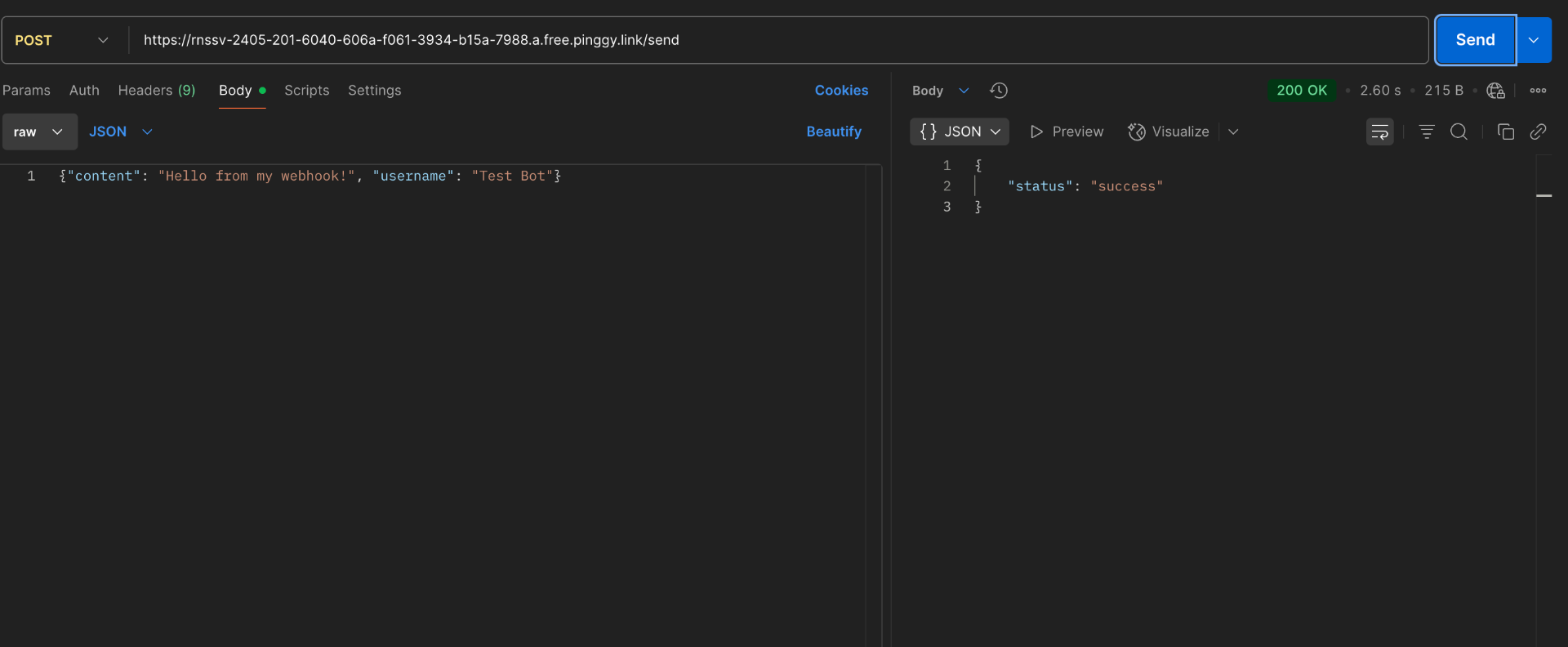1568x647 pixels.
Task: Click the 215 B response size
Action: click(x=1444, y=91)
